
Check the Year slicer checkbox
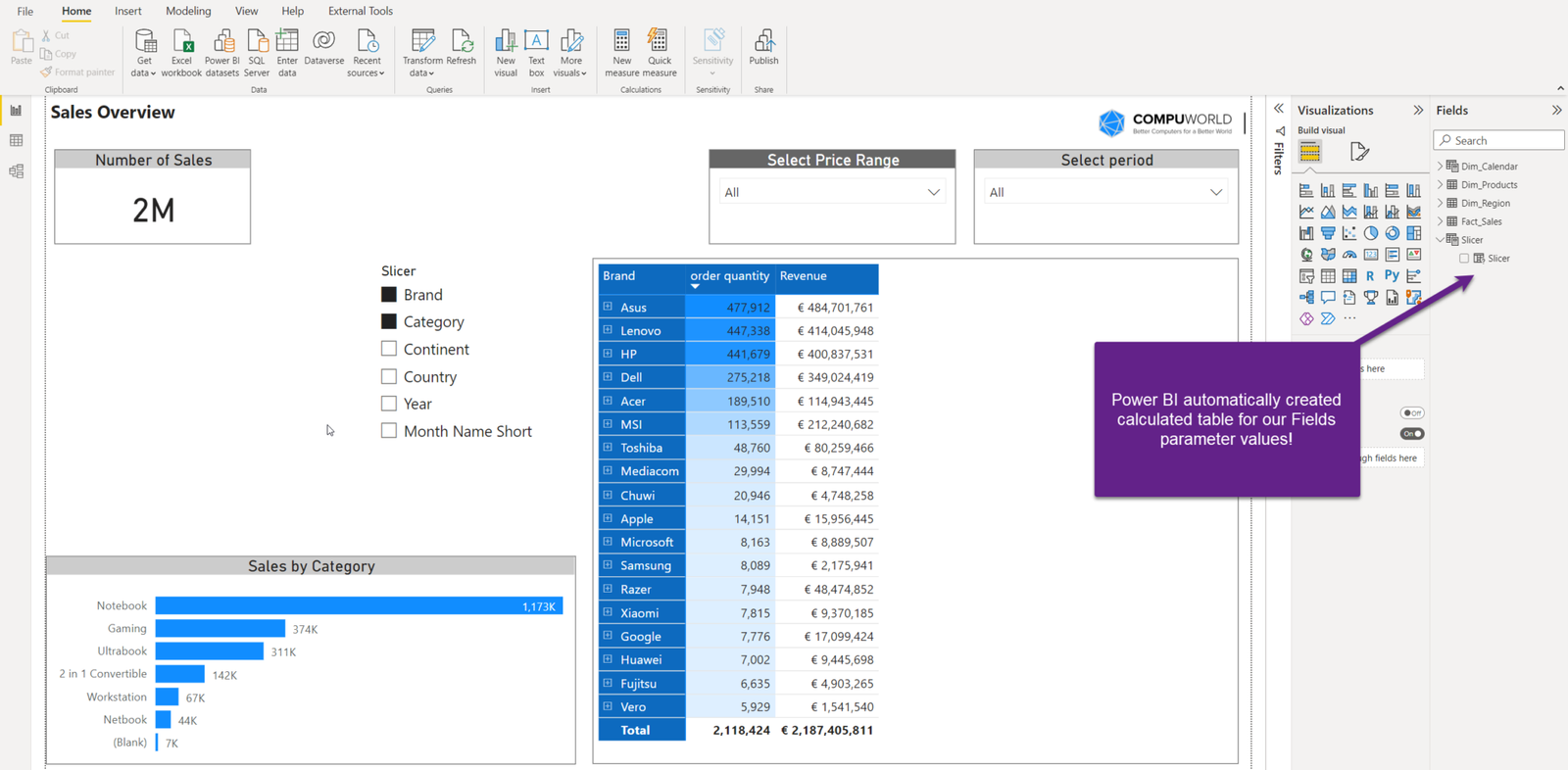pos(389,404)
